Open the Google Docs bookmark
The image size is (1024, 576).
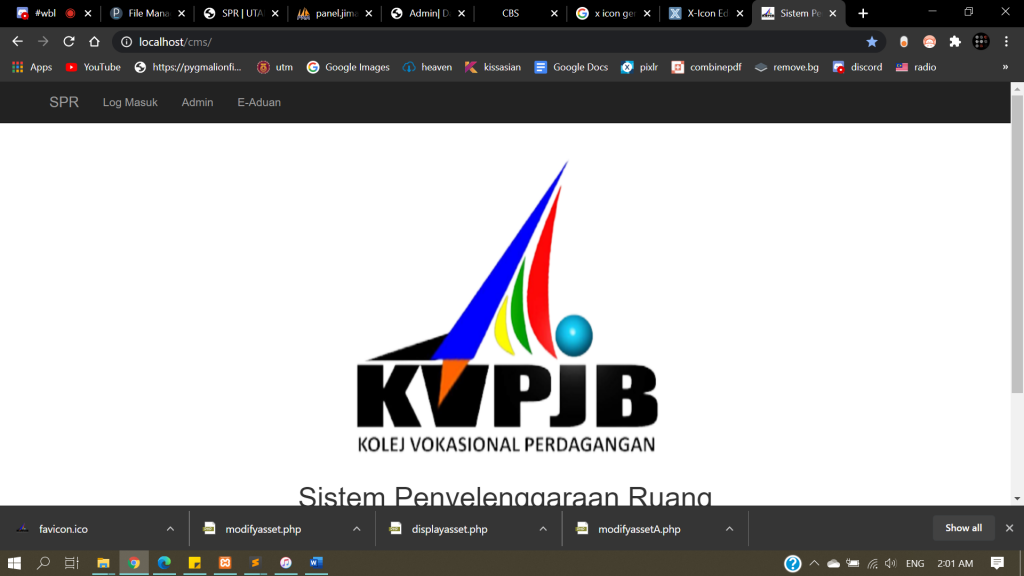coord(571,67)
